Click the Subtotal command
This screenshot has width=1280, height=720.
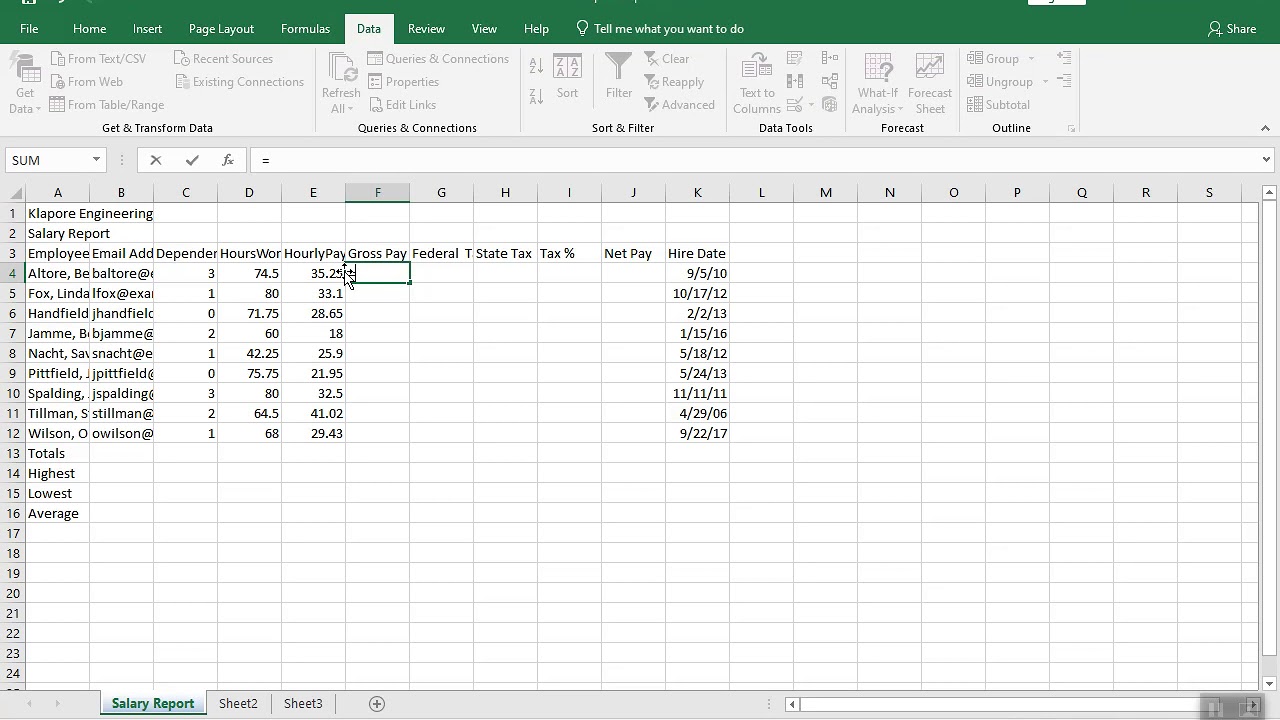click(x=998, y=105)
